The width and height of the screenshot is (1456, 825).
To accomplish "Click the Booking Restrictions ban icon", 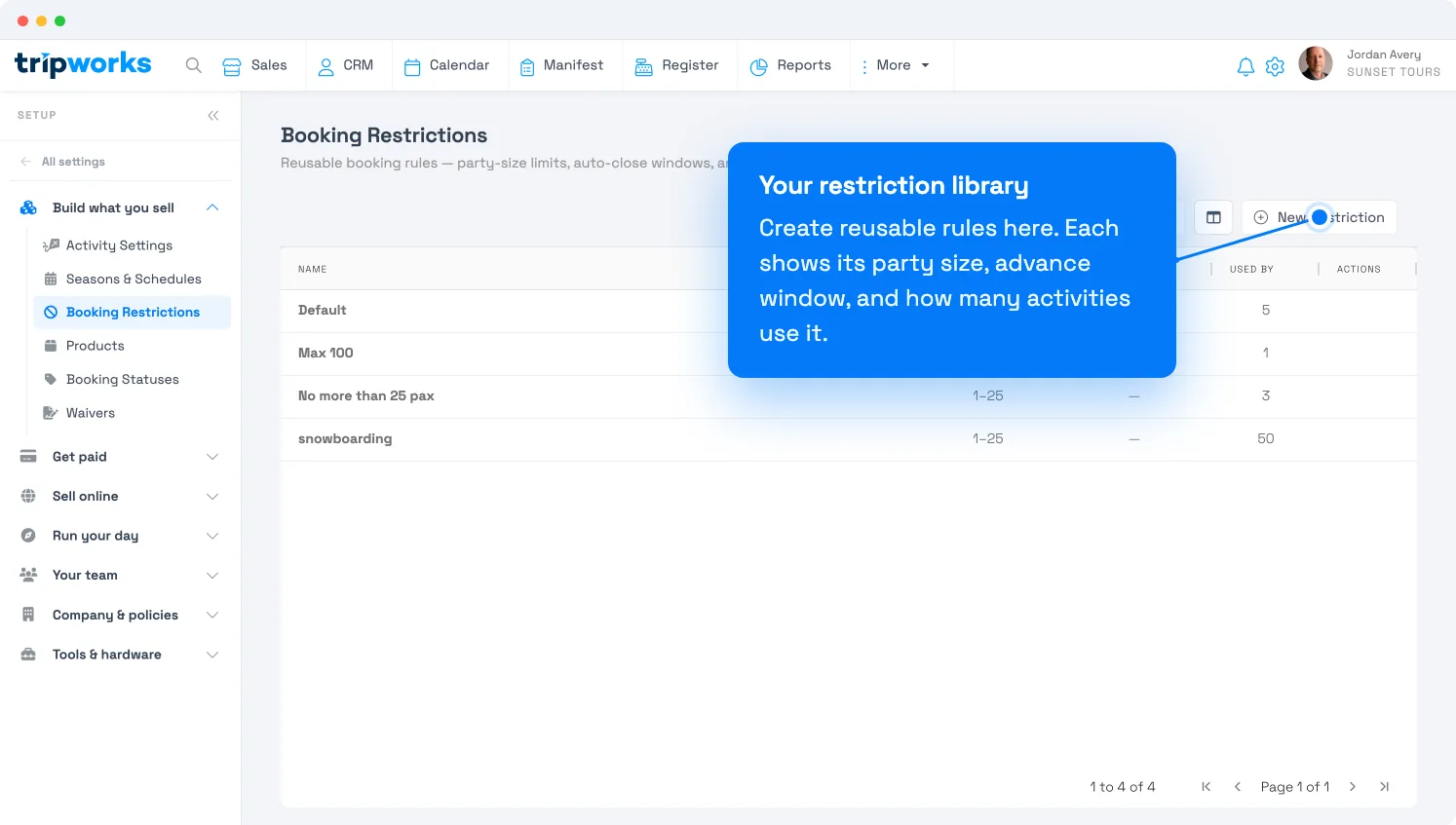I will click(51, 312).
